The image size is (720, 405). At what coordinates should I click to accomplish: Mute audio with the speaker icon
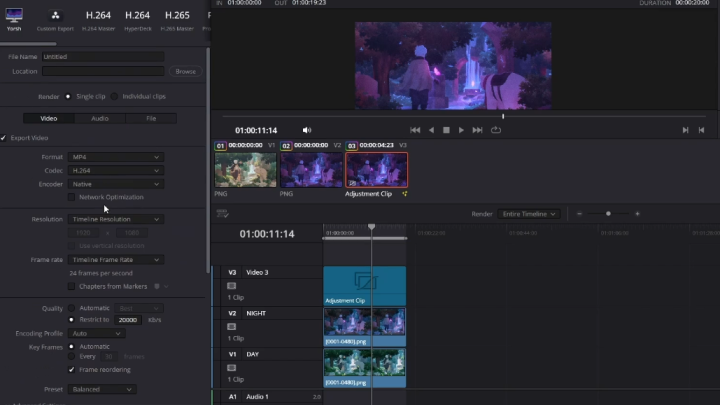coord(307,130)
